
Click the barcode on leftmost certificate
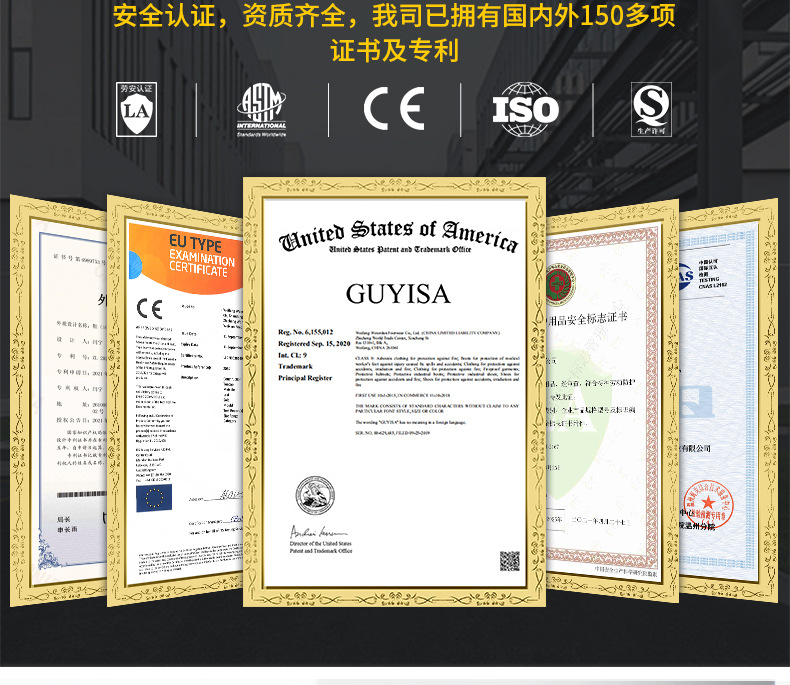[81, 495]
